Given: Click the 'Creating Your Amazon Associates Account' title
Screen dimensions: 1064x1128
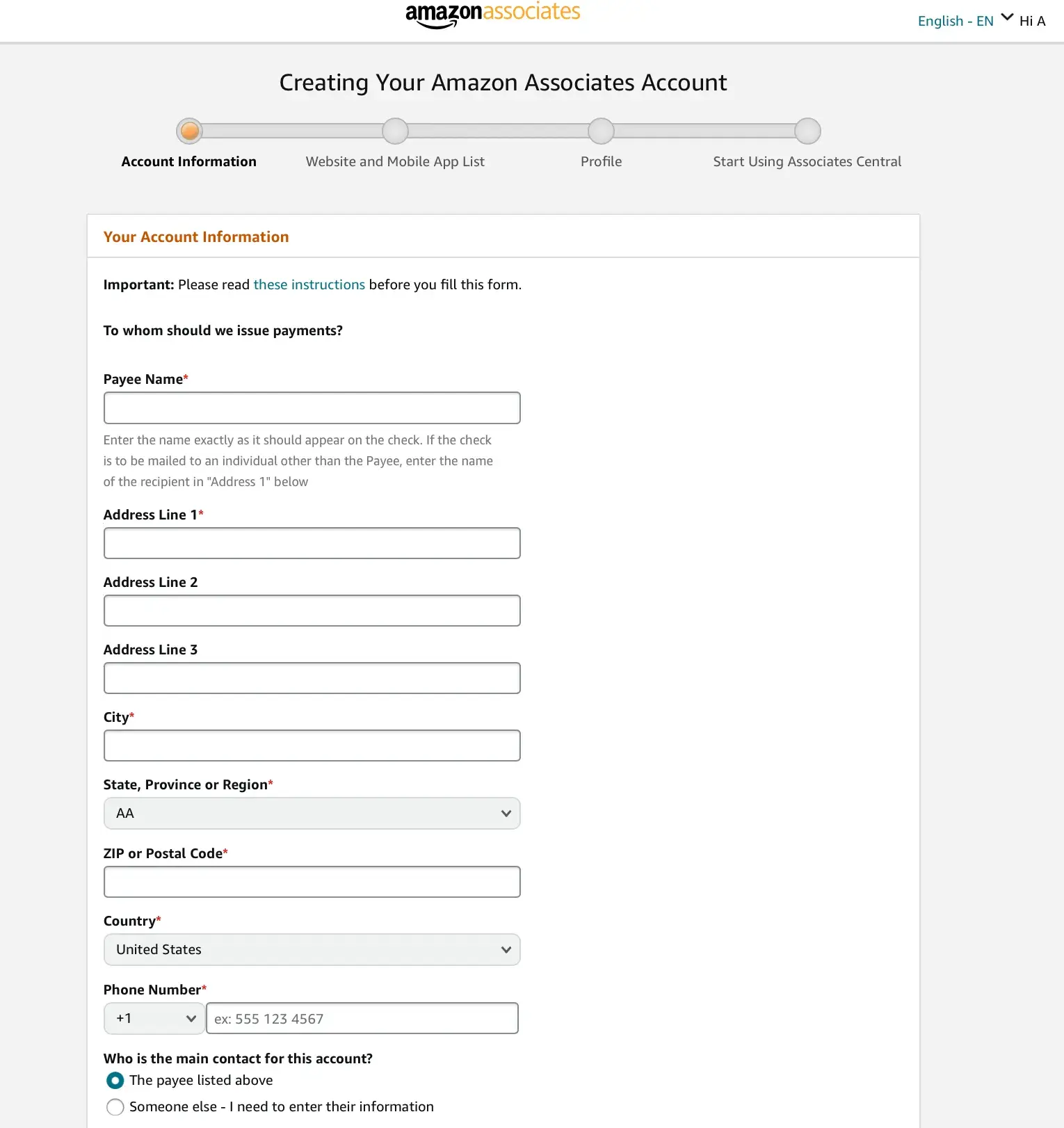Looking at the screenshot, I should coord(503,83).
